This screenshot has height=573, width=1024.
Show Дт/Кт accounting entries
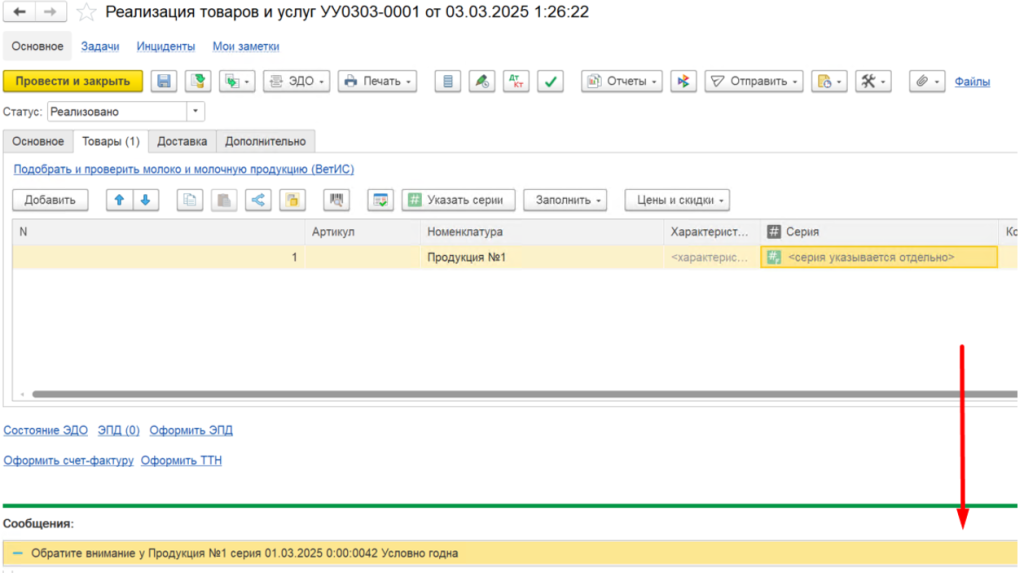[x=516, y=81]
